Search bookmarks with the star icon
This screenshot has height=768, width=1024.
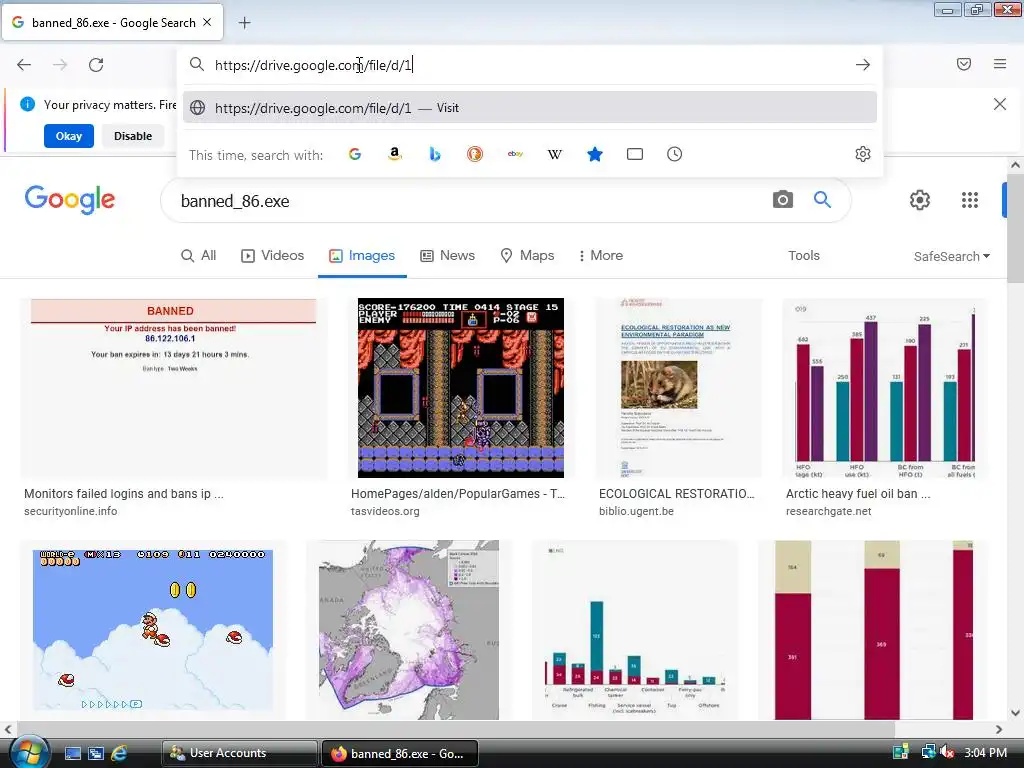click(595, 154)
